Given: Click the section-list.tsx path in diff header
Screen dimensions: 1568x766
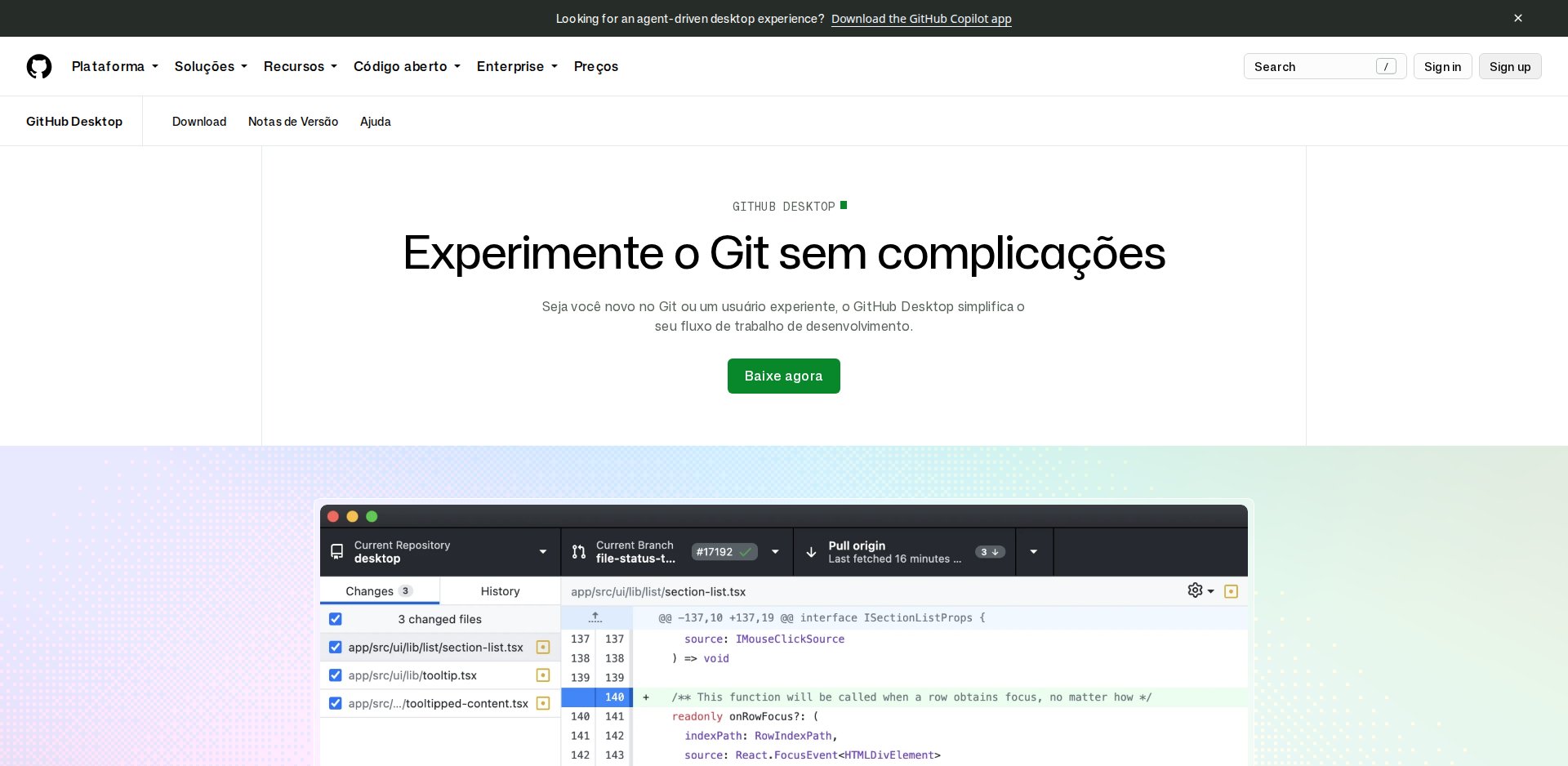Looking at the screenshot, I should (658, 591).
